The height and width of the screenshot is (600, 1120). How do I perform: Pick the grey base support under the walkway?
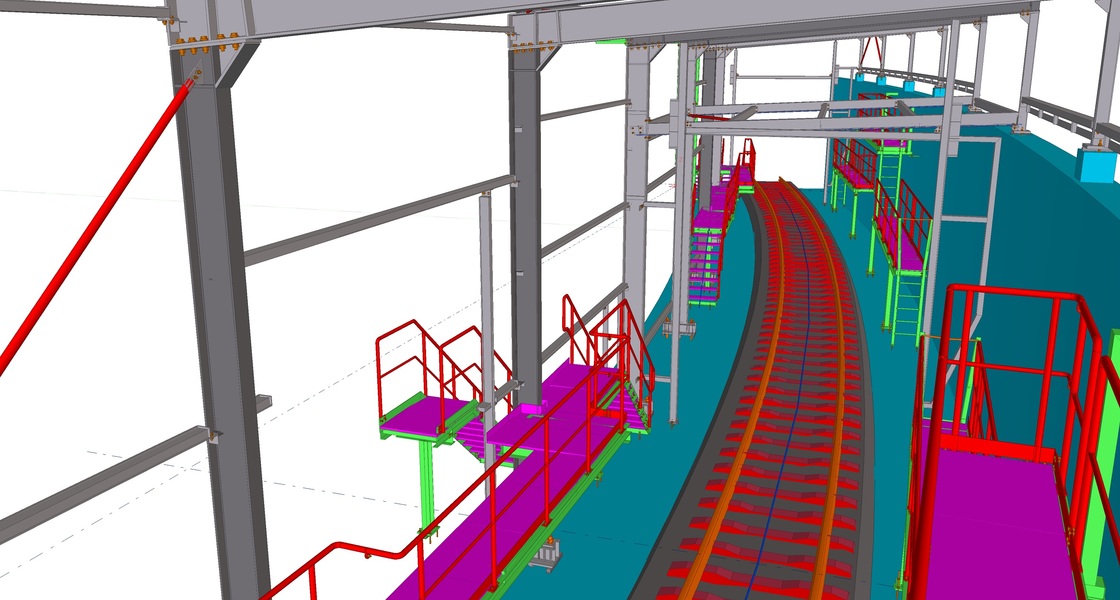click(546, 556)
